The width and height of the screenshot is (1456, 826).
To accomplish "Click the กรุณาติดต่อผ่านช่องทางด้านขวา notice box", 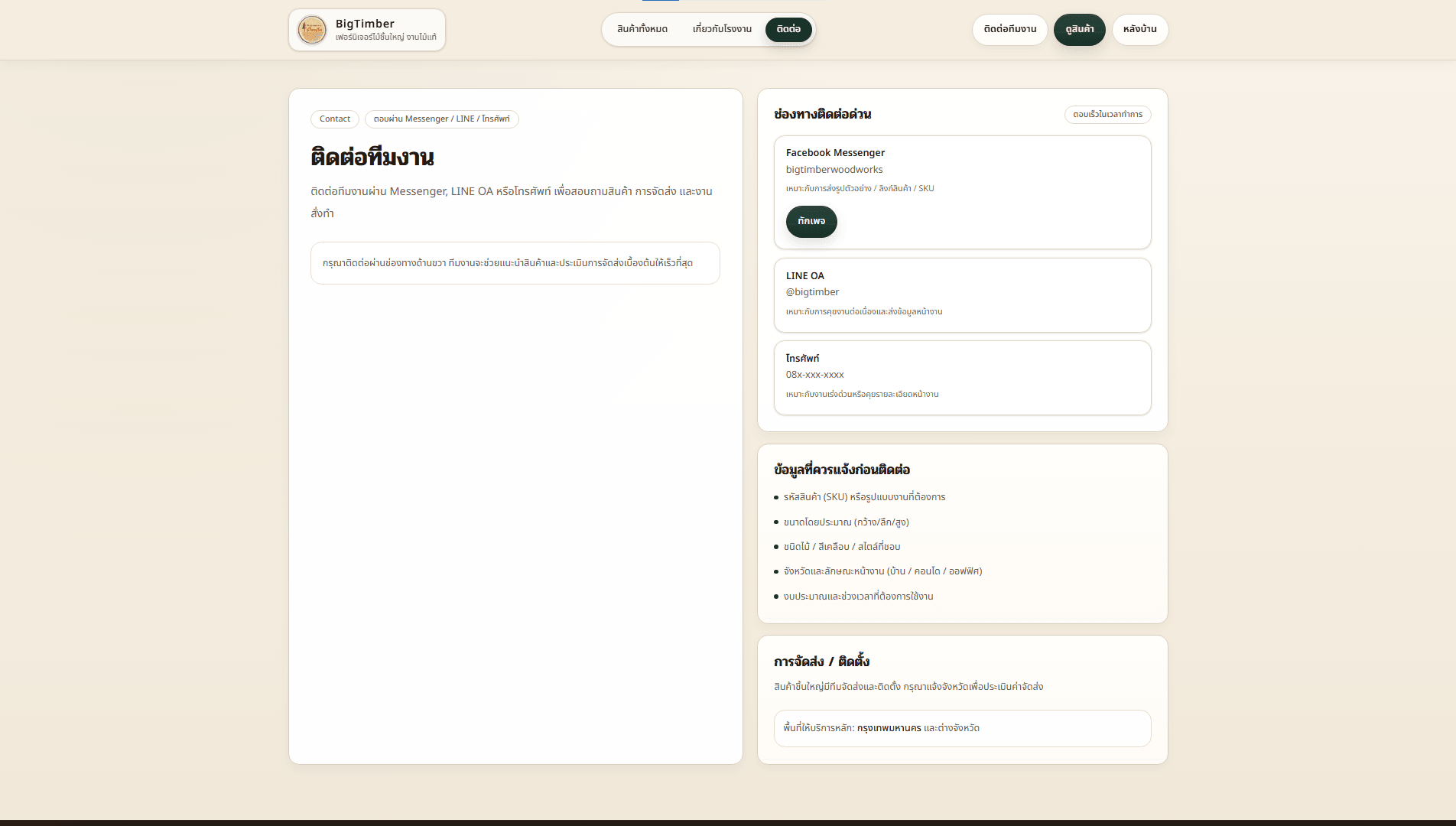I will [515, 263].
